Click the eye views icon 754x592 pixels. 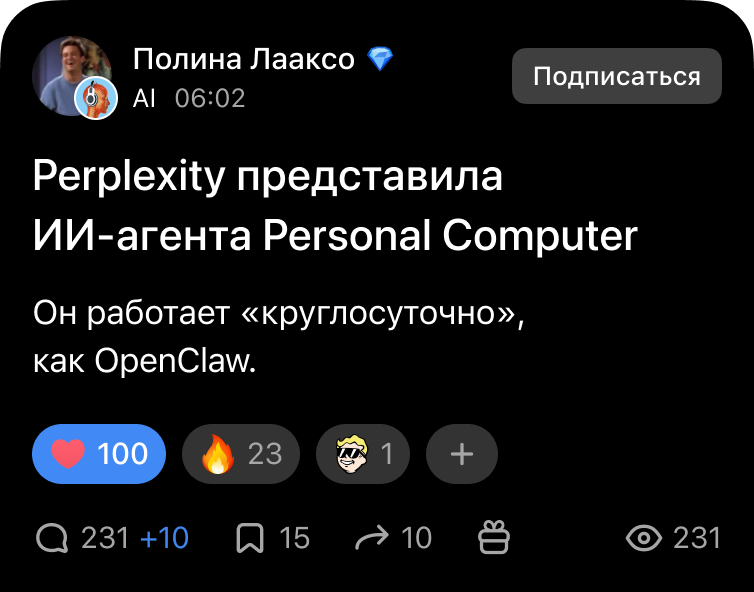tap(643, 538)
